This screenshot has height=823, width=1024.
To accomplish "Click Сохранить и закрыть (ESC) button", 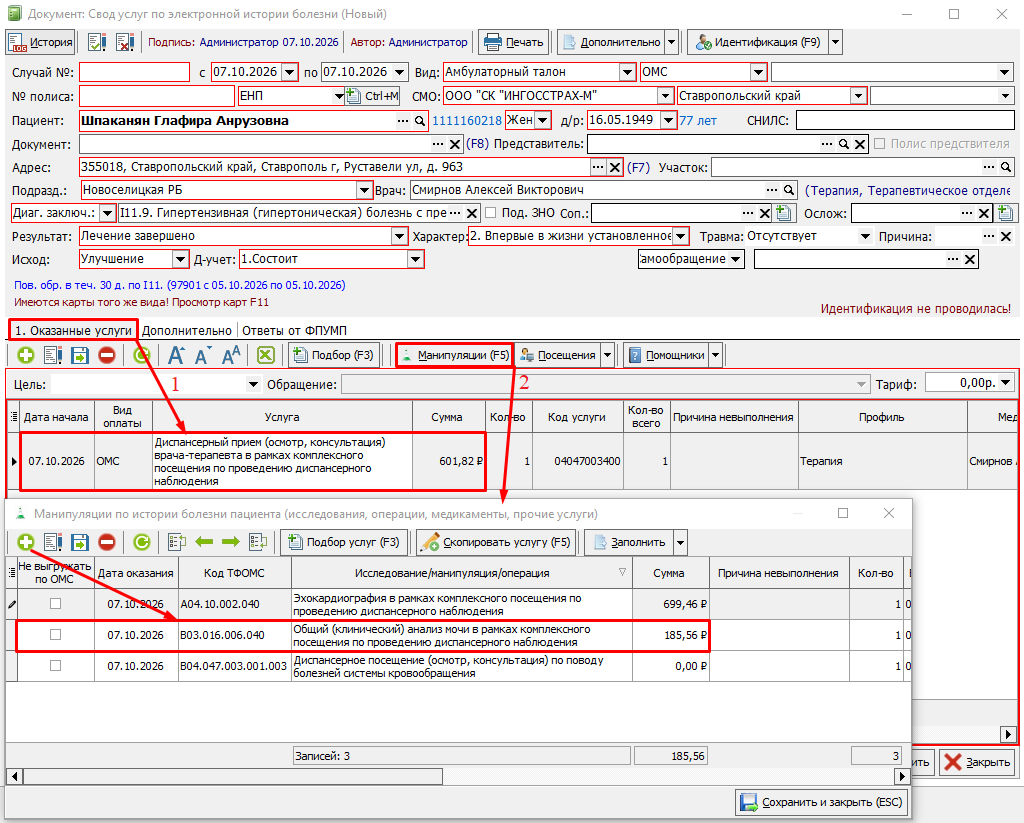I will [x=822, y=802].
